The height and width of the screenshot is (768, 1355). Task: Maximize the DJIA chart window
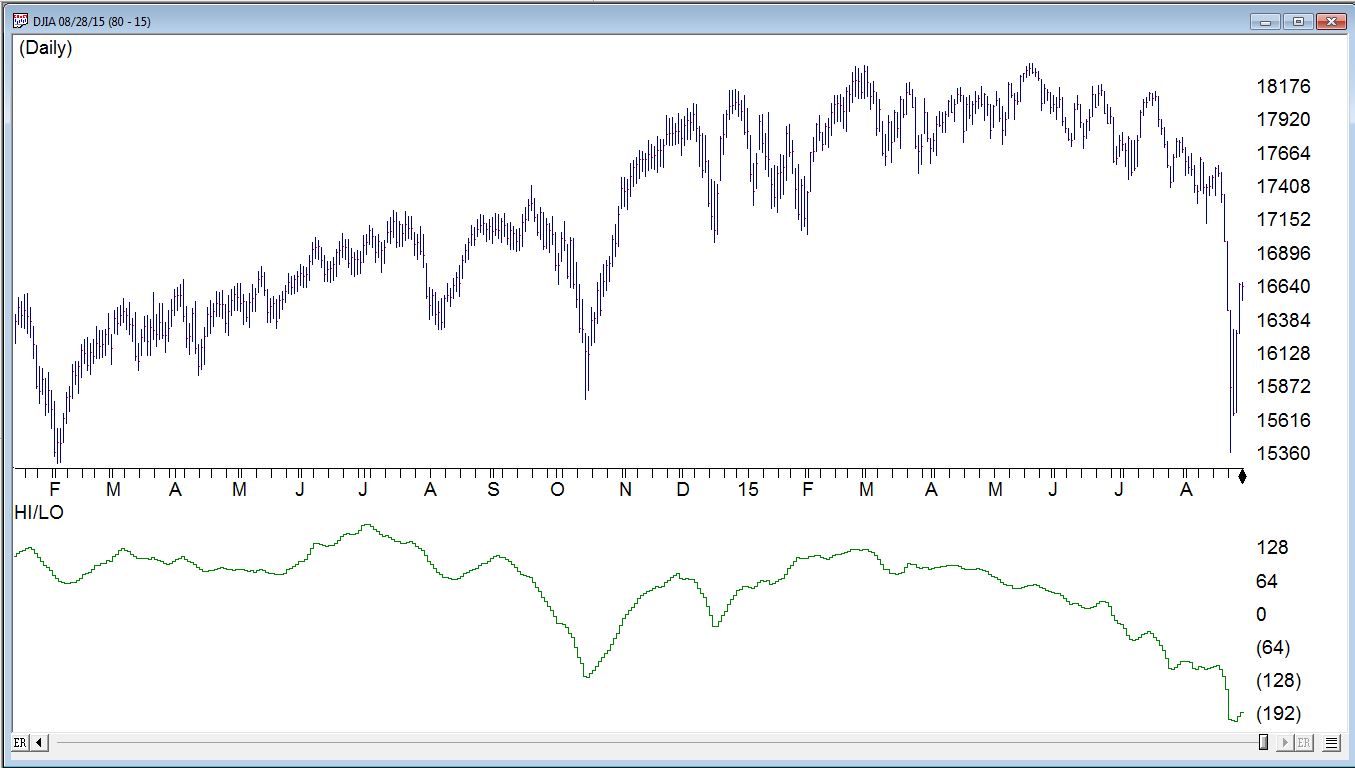tap(1298, 21)
